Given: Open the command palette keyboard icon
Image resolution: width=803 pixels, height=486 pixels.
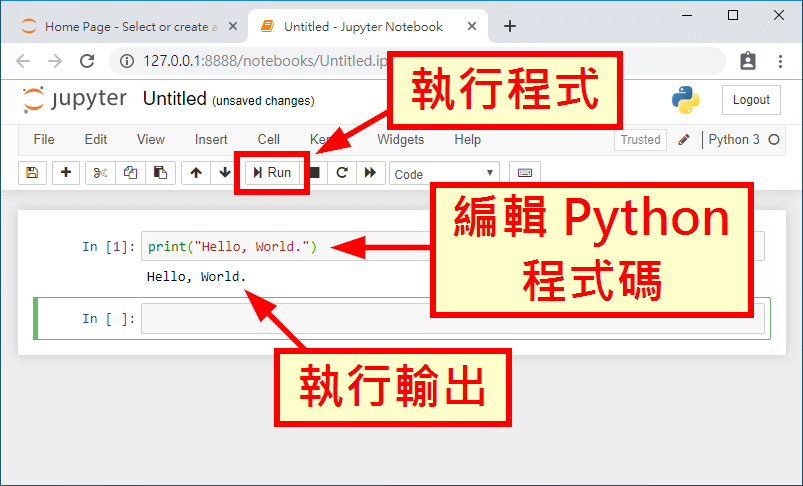Looking at the screenshot, I should pyautogui.click(x=524, y=173).
